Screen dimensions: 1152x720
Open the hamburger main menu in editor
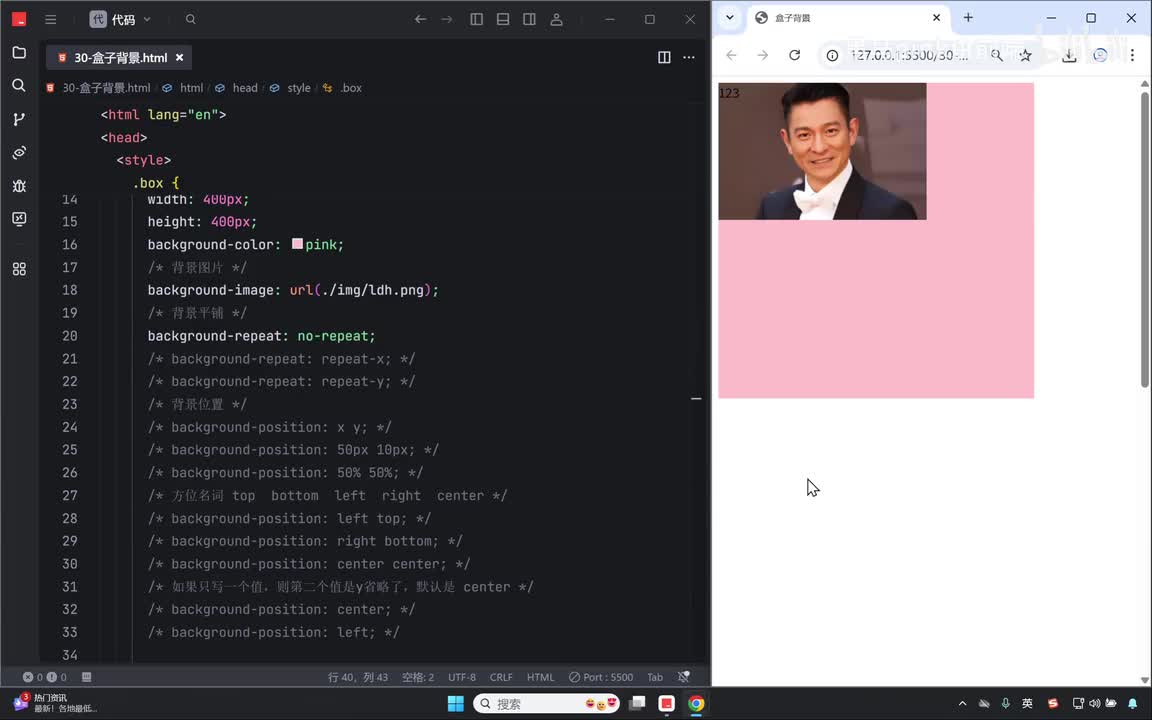(x=51, y=19)
